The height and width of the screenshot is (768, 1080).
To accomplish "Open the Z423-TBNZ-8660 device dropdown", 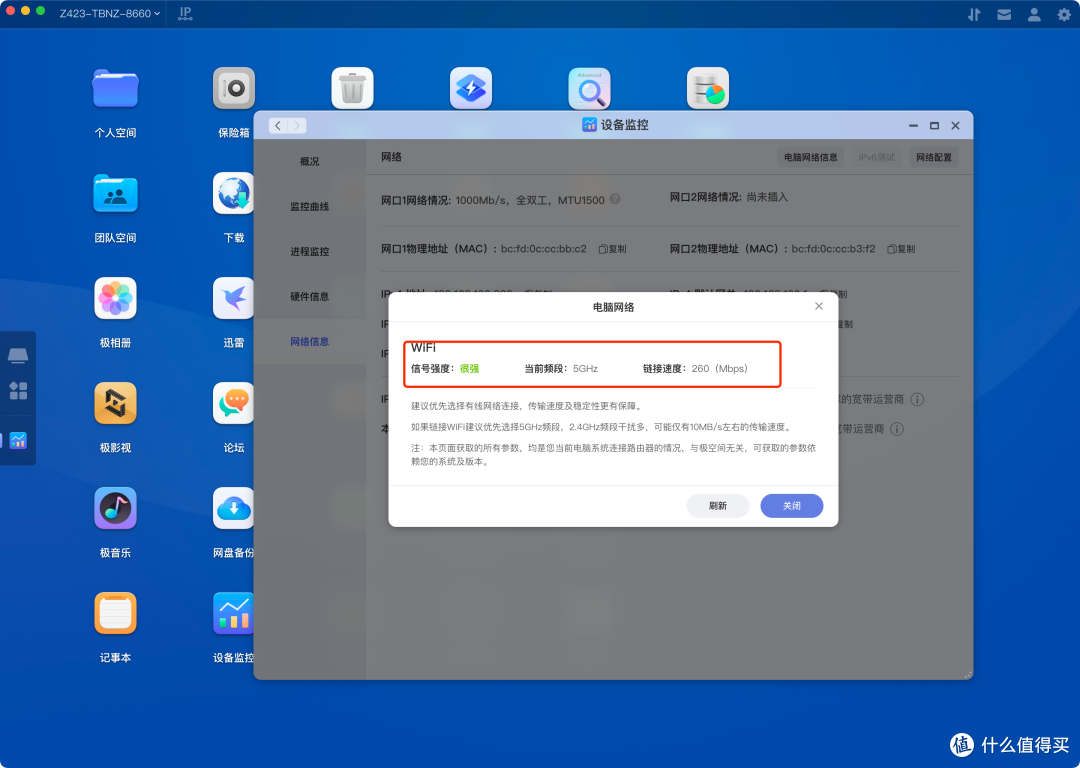I will coord(110,13).
